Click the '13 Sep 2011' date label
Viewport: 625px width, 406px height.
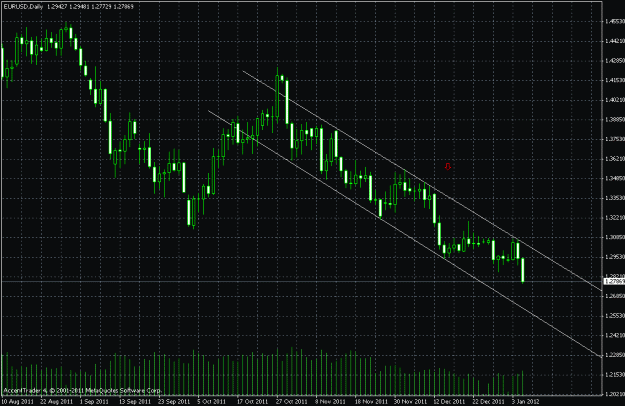coord(135,401)
